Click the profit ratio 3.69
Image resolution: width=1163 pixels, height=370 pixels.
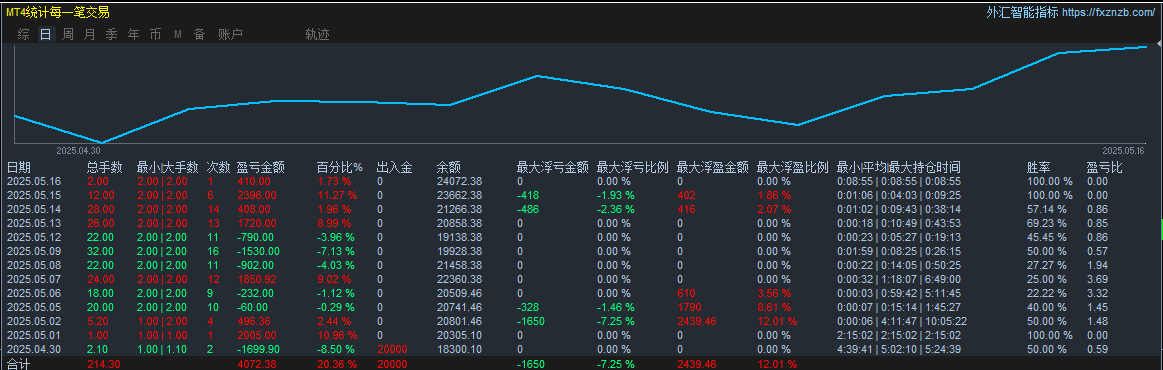(x=1097, y=280)
